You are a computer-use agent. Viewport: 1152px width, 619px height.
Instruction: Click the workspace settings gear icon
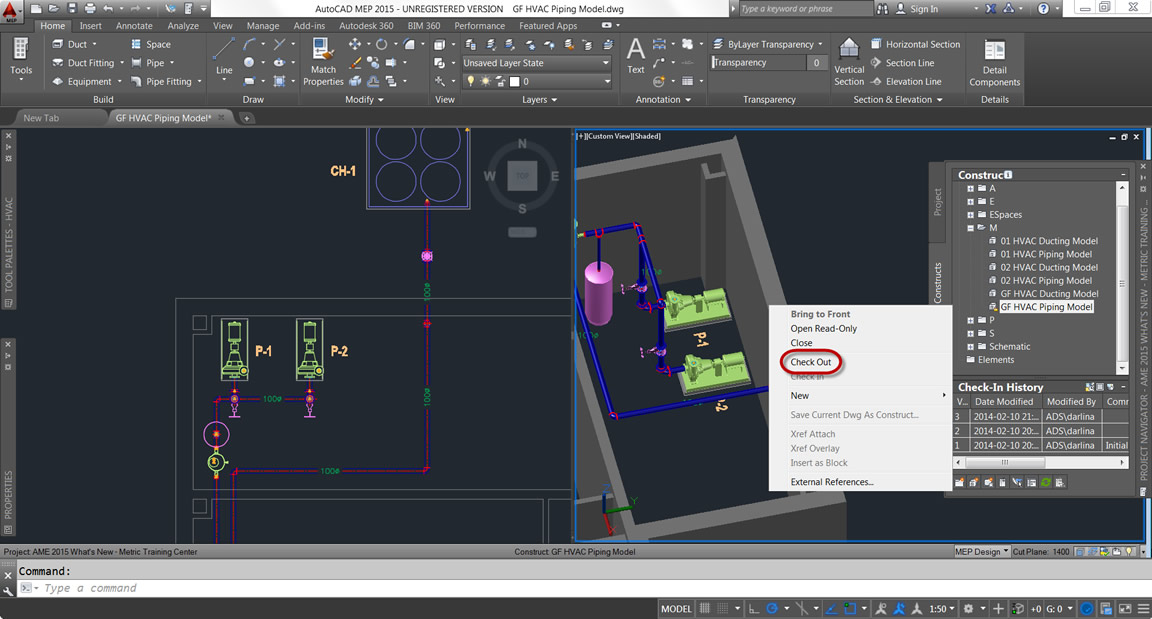click(x=968, y=609)
